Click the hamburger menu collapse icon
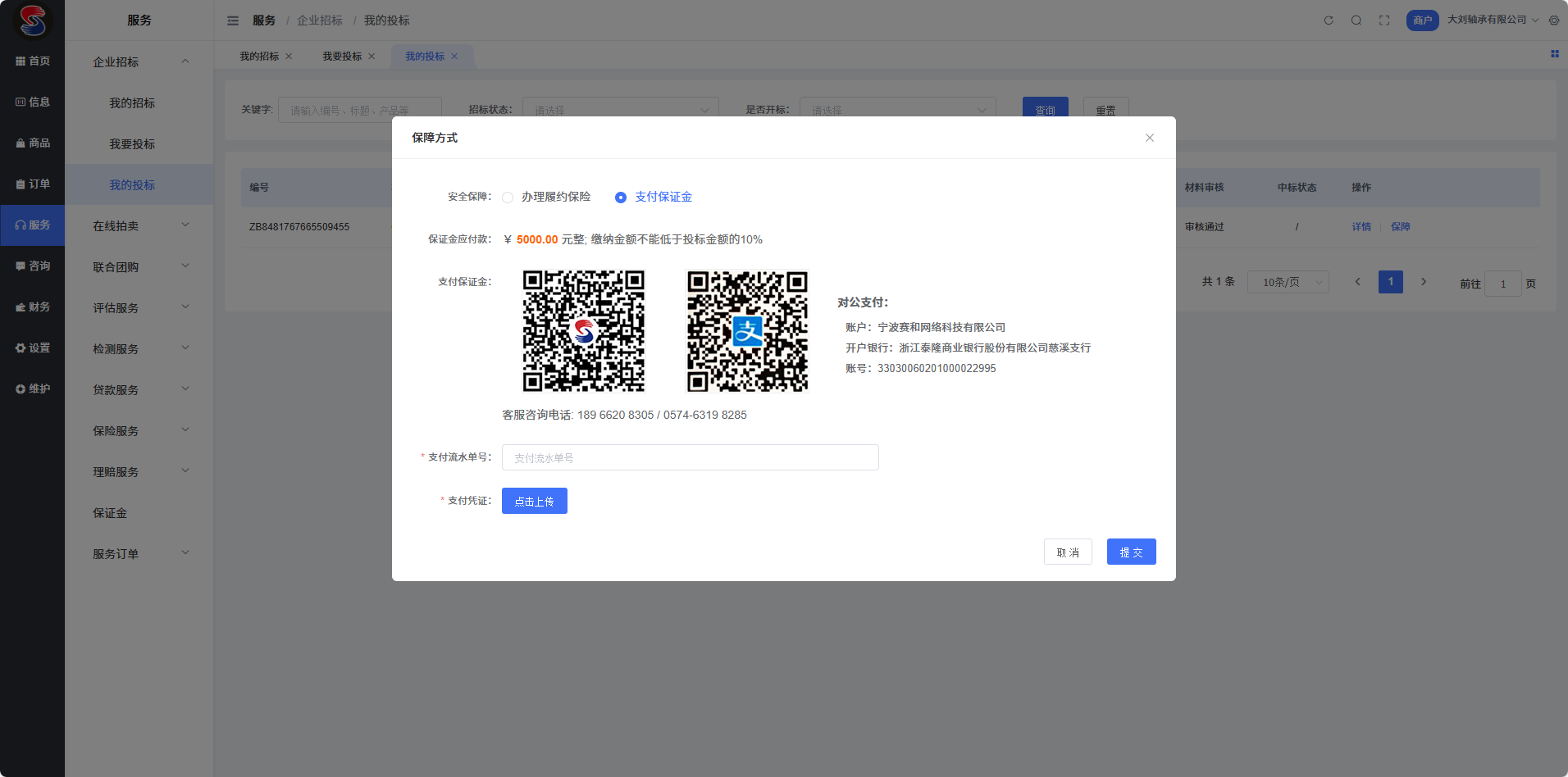This screenshot has height=777, width=1568. tap(233, 20)
